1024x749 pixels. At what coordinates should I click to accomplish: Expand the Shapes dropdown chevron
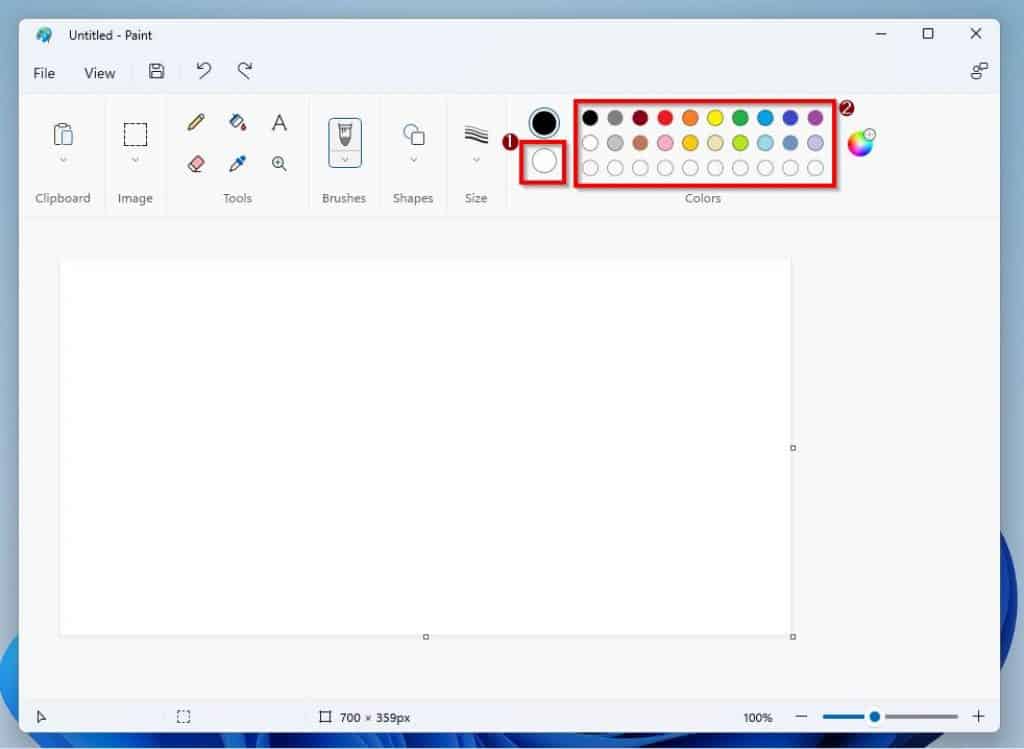point(413,159)
